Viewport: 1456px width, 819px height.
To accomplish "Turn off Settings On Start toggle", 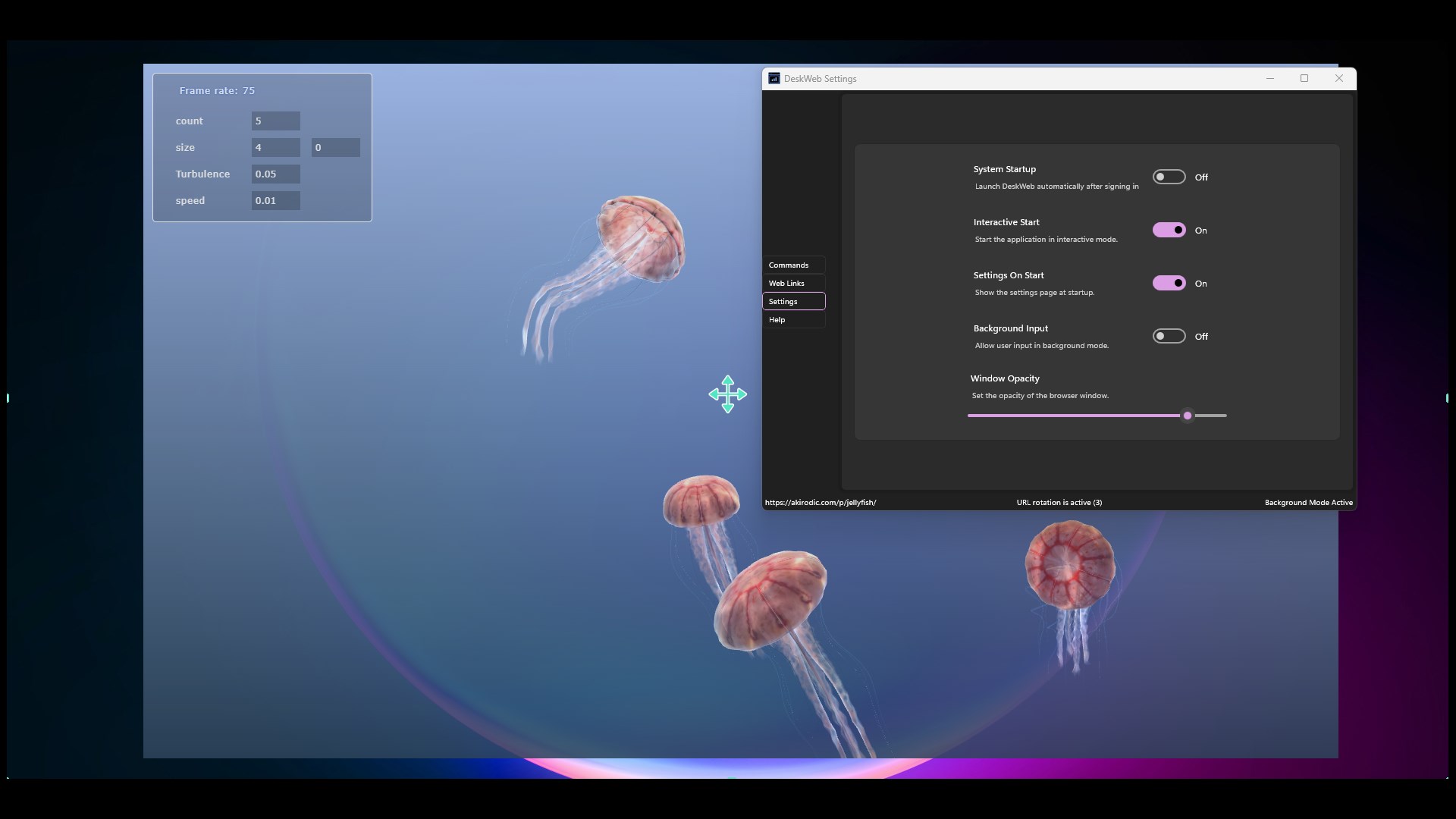I will tap(1169, 283).
